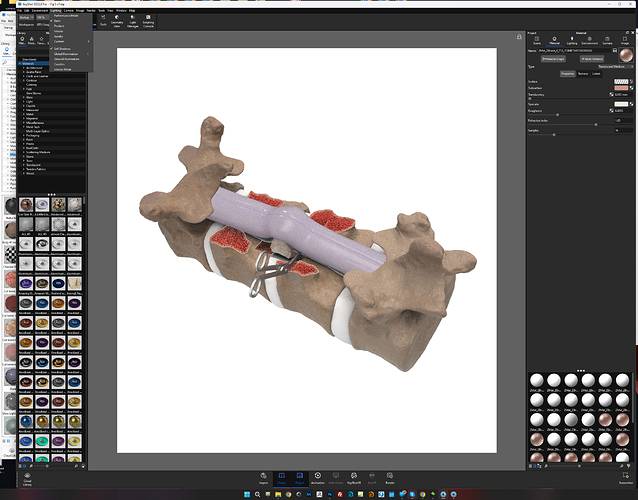This screenshot has height=500, width=638.
Task: Open Cloud Library at bottom left
Action: 27,479
